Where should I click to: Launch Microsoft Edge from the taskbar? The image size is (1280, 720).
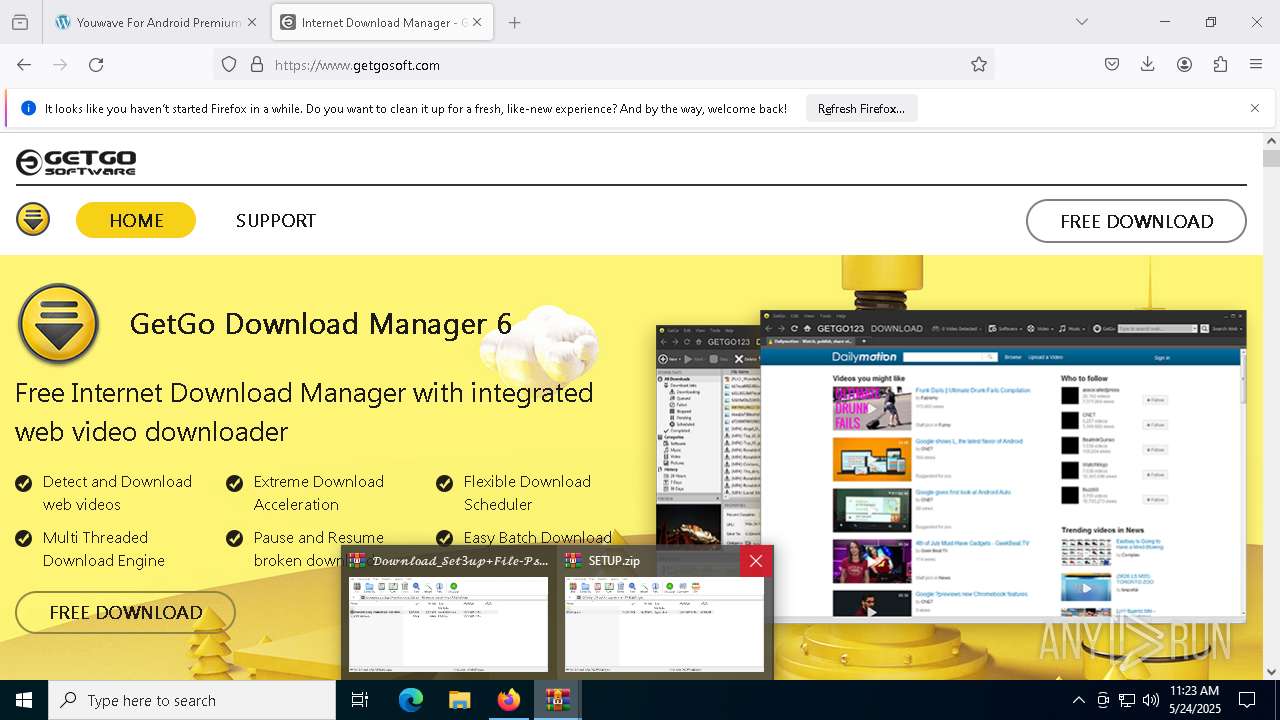[x=411, y=700]
